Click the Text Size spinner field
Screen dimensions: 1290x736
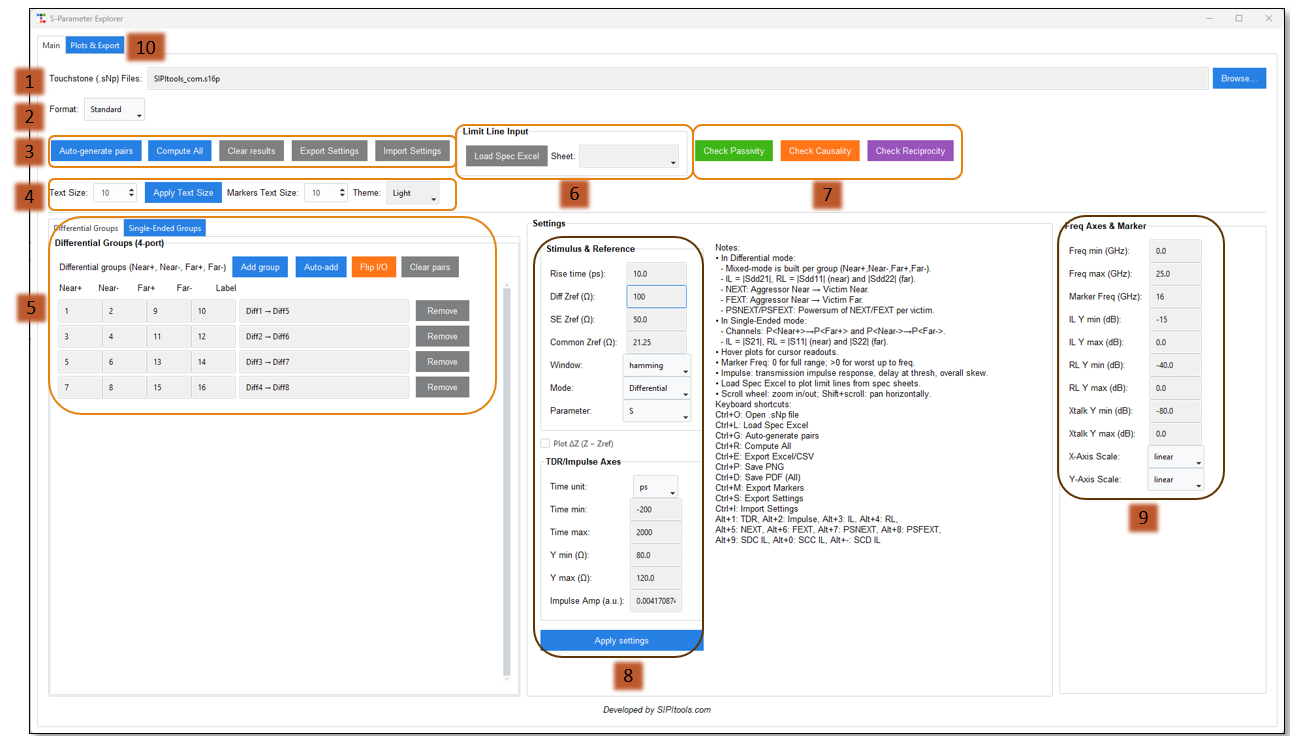click(x=115, y=193)
